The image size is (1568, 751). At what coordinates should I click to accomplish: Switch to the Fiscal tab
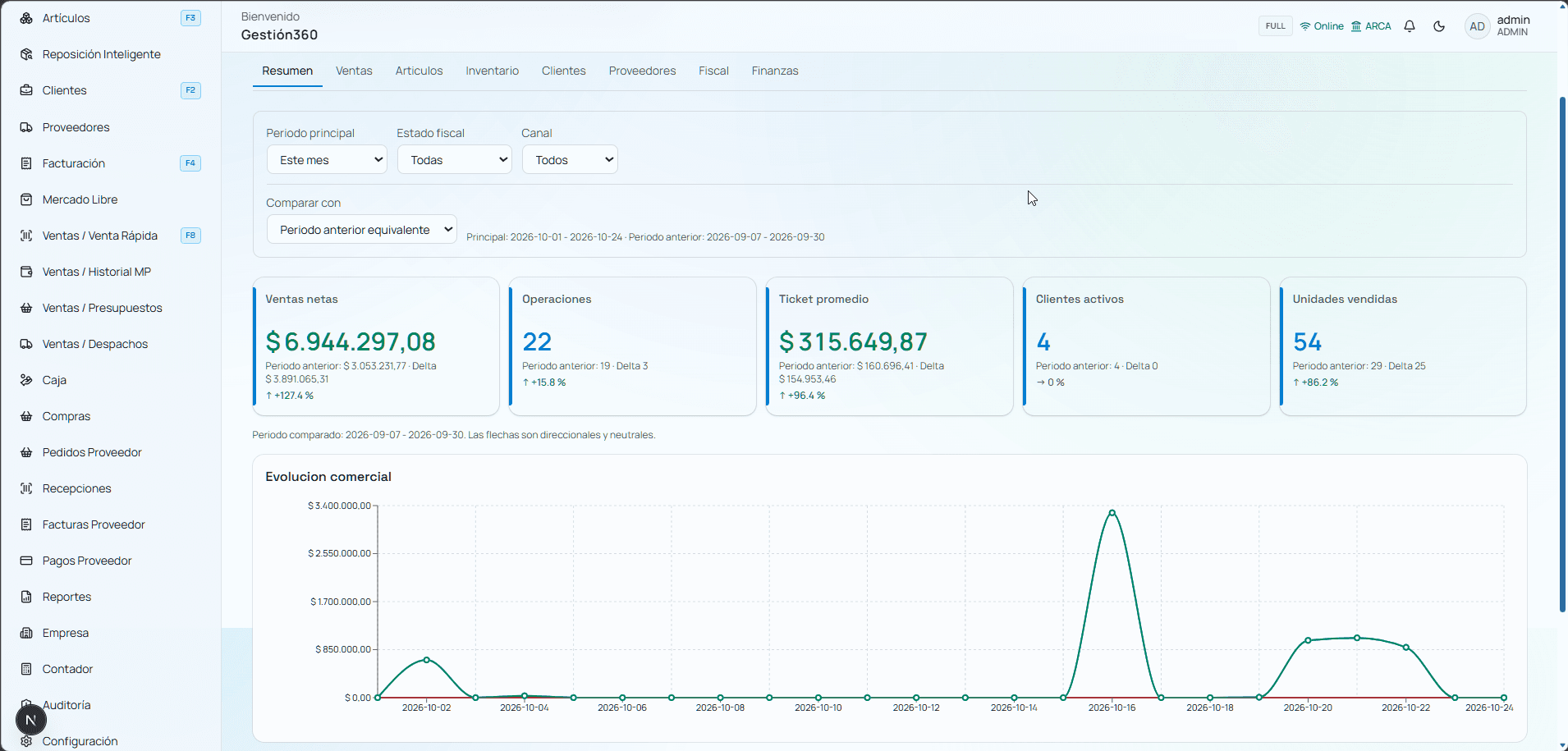[x=713, y=71]
